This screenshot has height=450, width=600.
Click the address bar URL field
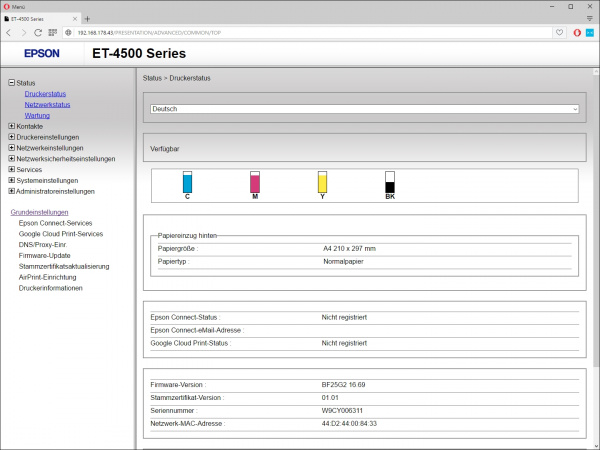(300, 32)
